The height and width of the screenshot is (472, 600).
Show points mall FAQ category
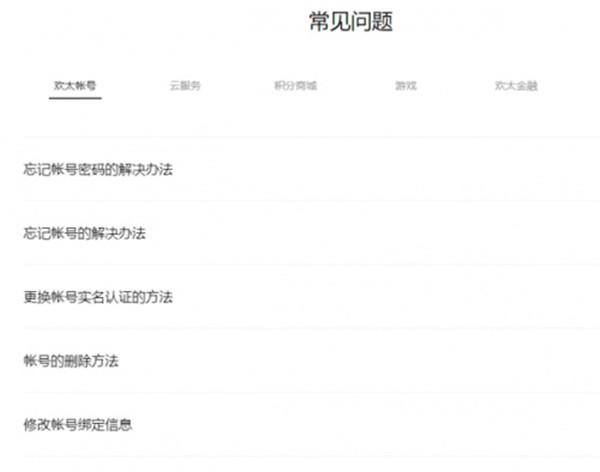(x=295, y=86)
